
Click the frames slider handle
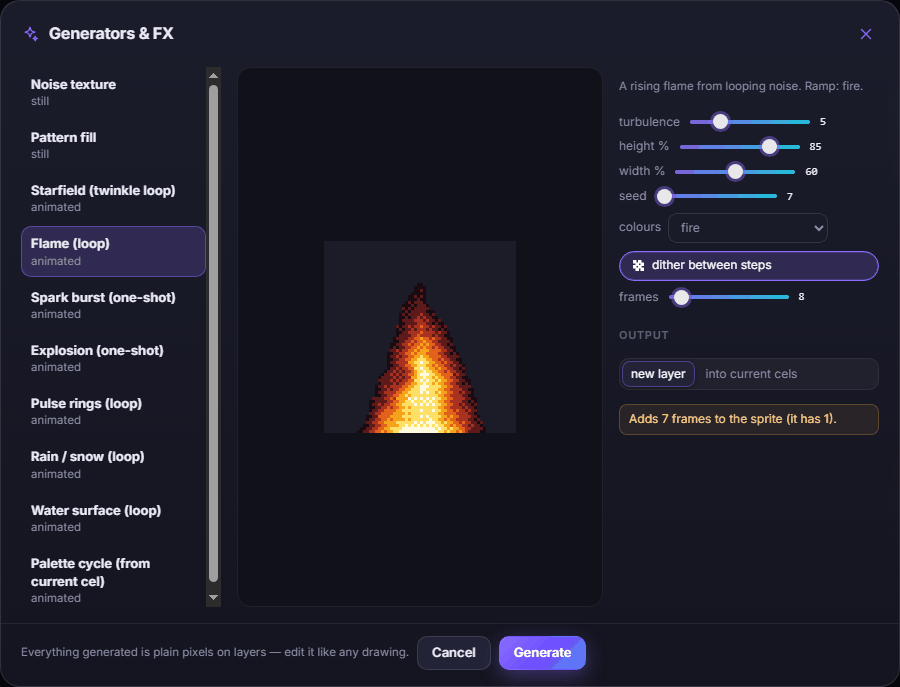click(681, 297)
